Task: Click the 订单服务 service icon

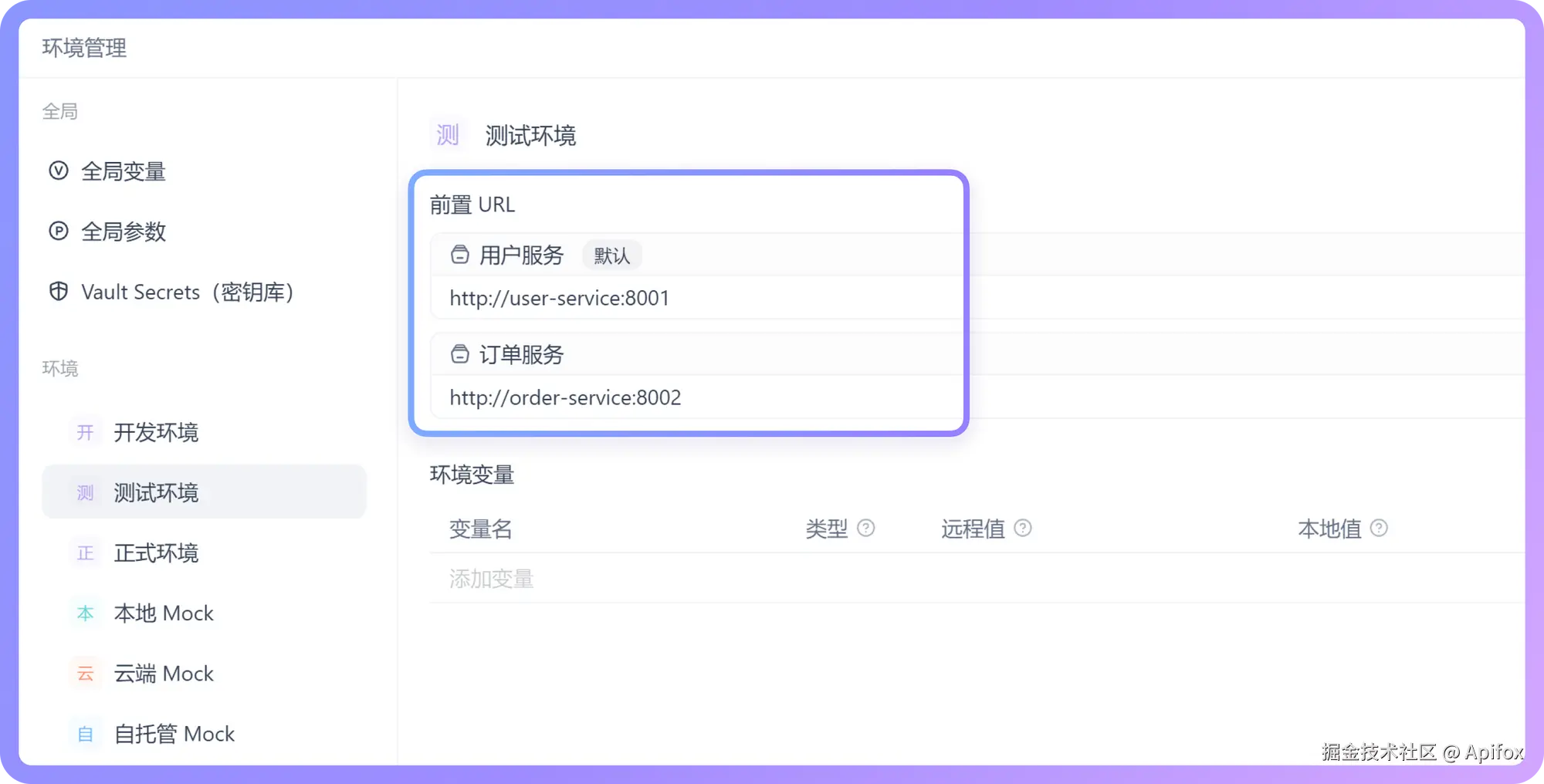Action: pos(460,354)
